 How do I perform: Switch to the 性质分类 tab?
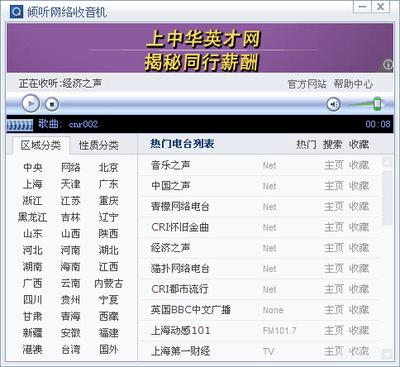(98, 145)
